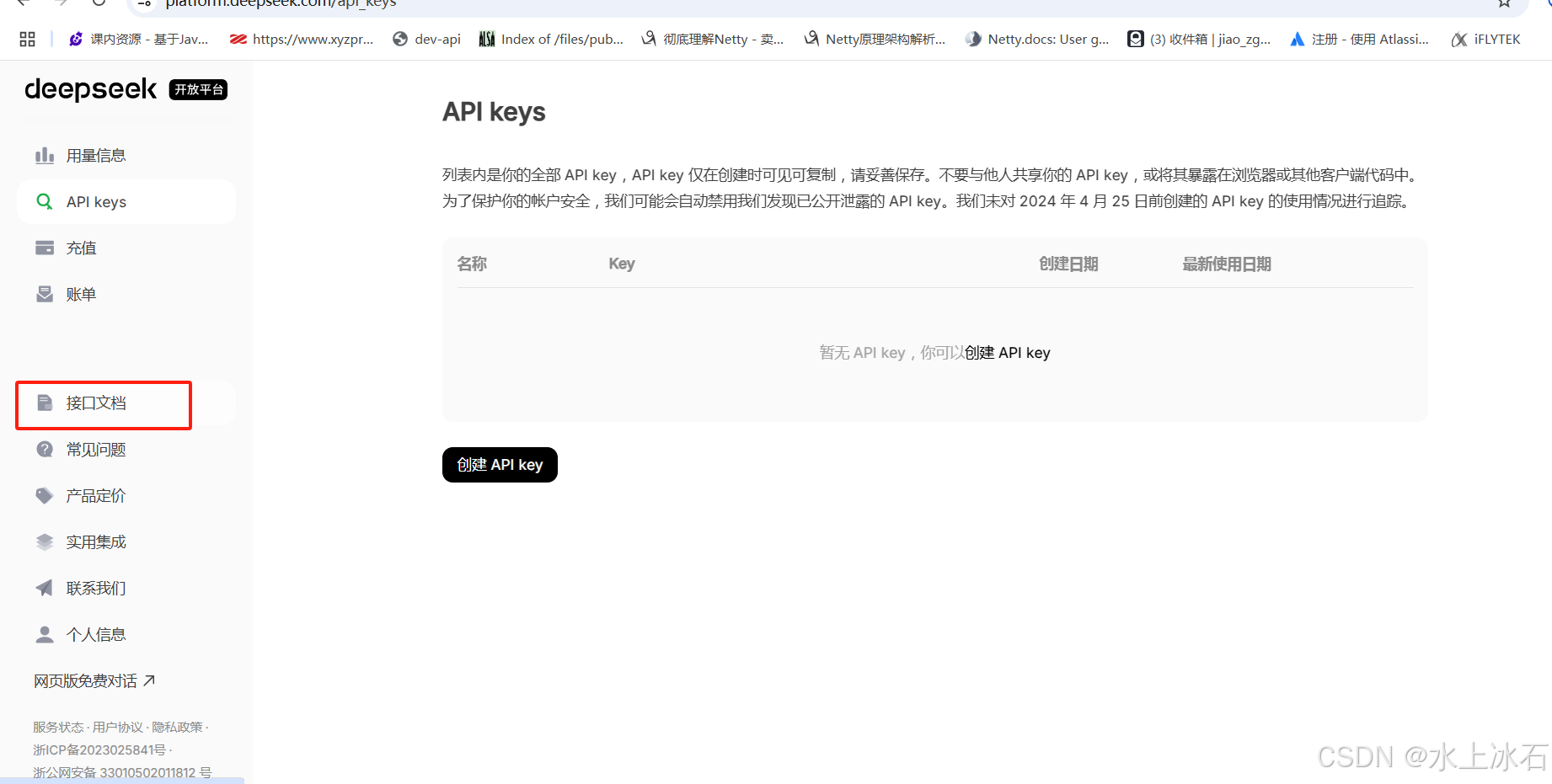
Task: Click the usage info bar chart icon
Action: [x=45, y=156]
